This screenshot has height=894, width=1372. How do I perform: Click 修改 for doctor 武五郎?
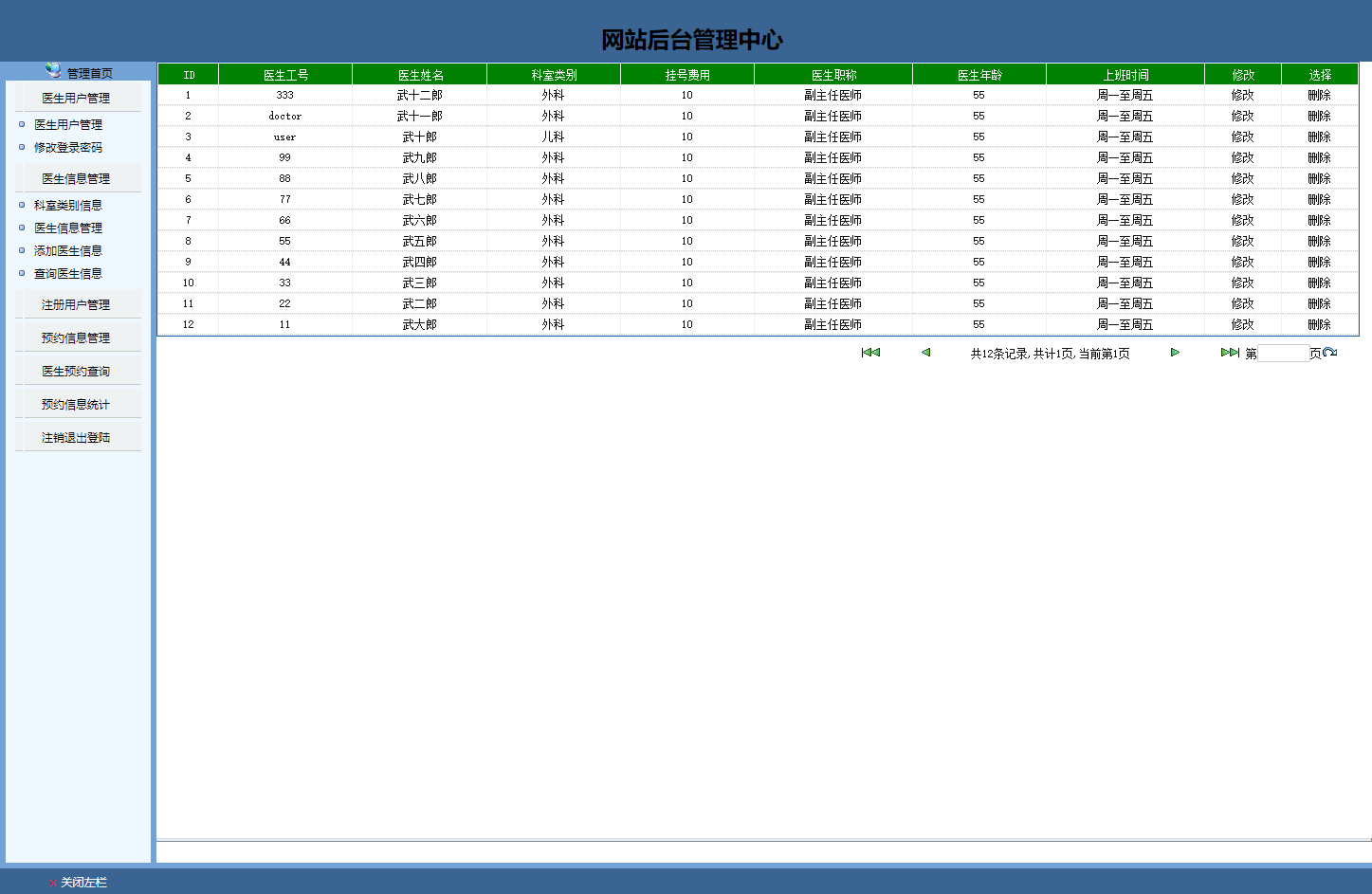click(1243, 241)
